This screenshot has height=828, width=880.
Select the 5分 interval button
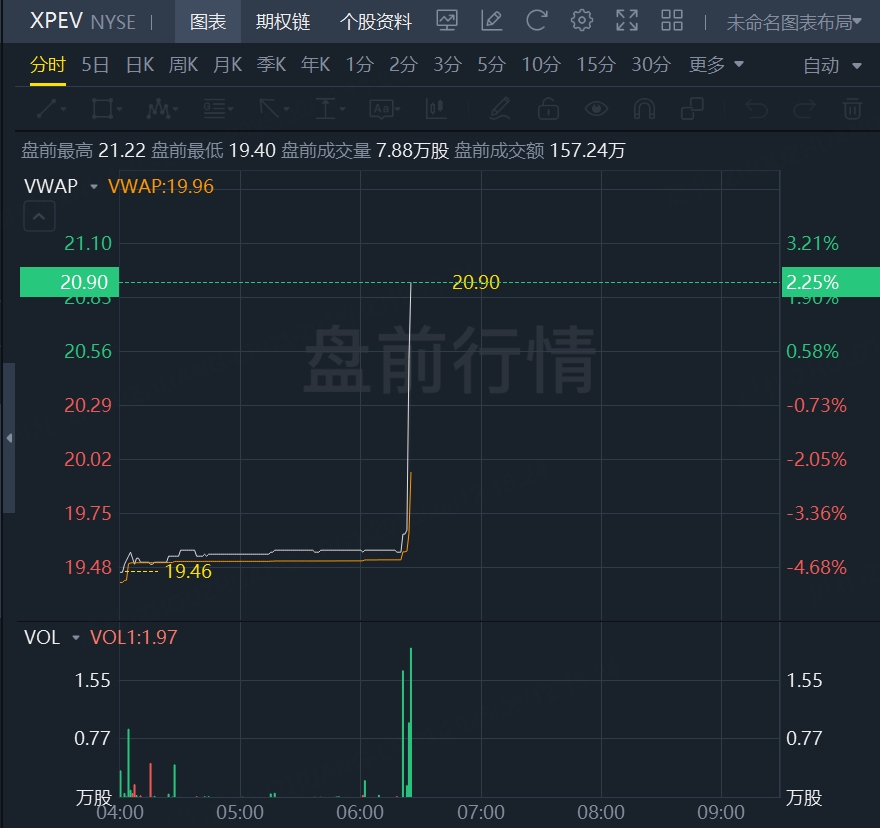click(x=492, y=65)
